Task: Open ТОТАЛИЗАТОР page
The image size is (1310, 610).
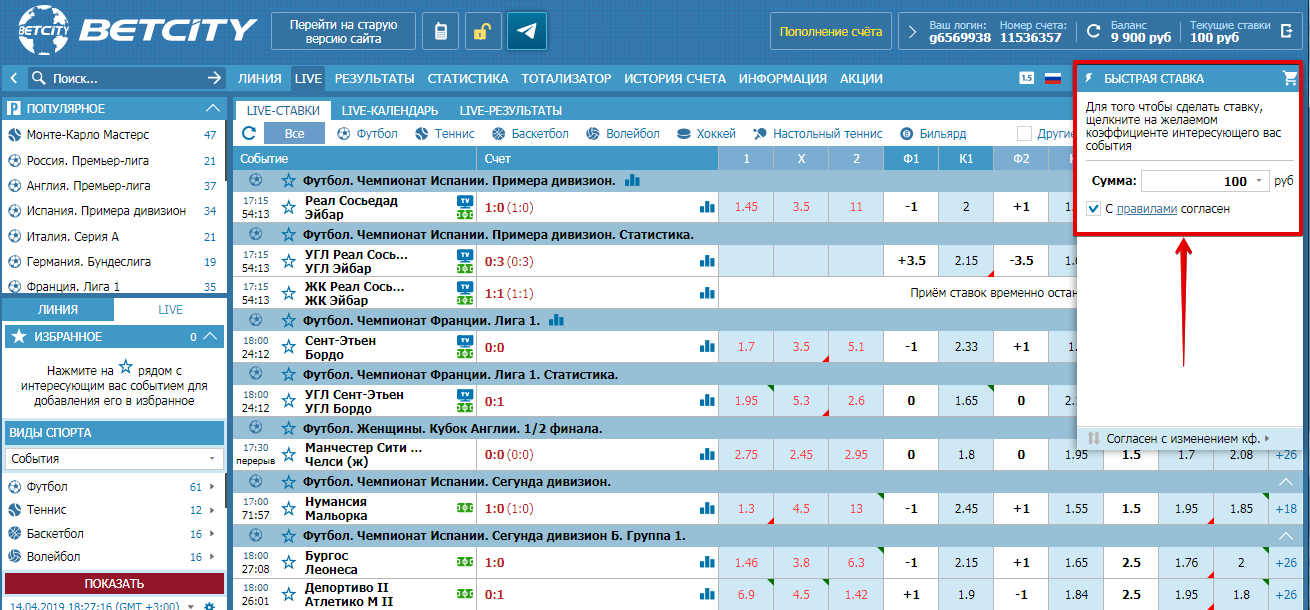Action: click(x=566, y=78)
